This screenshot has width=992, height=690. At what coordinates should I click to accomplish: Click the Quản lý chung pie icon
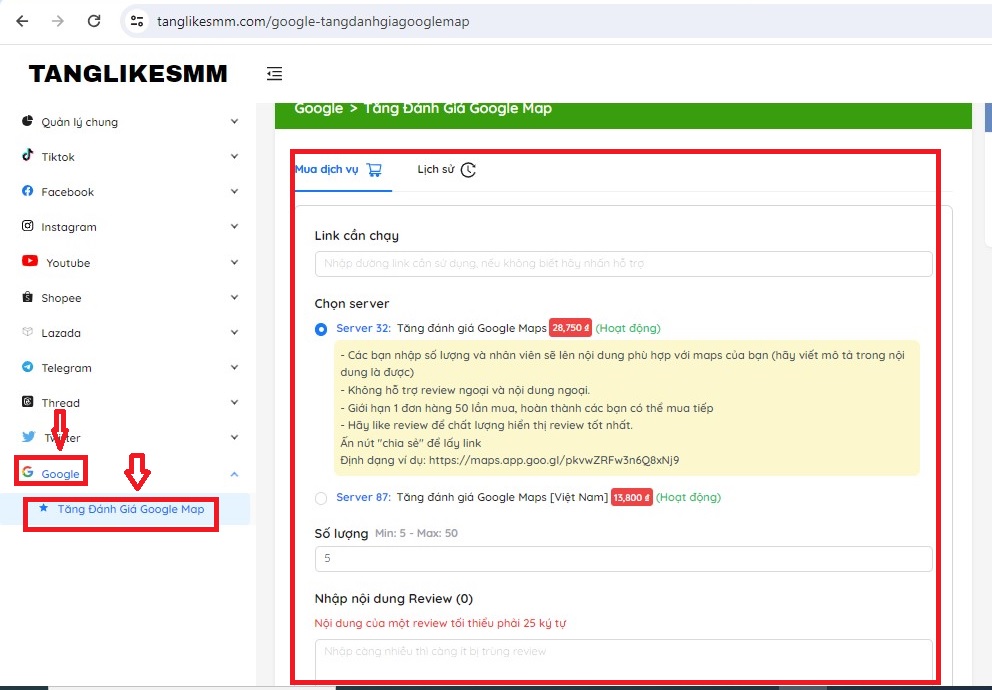tap(27, 121)
